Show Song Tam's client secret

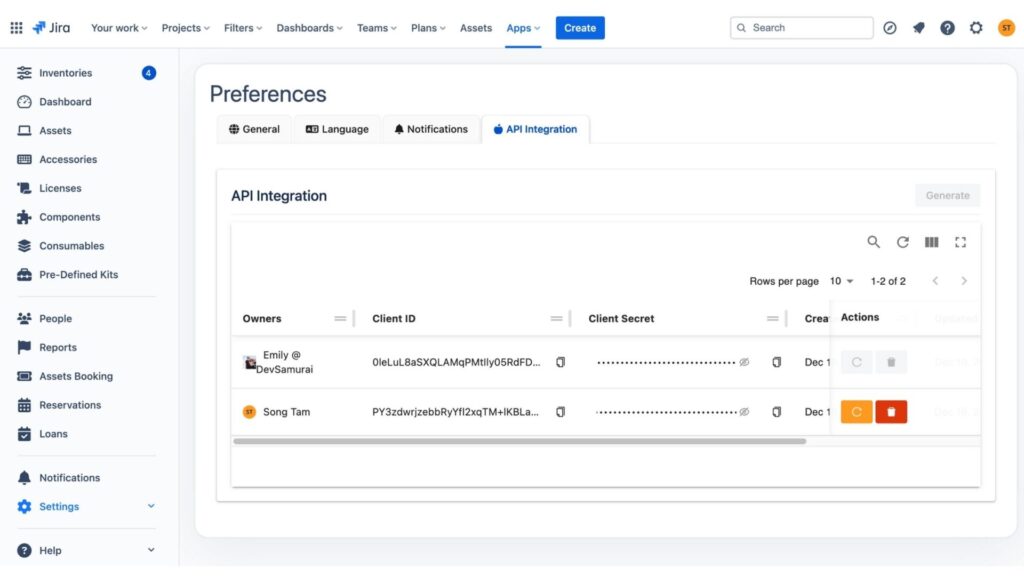(x=744, y=412)
